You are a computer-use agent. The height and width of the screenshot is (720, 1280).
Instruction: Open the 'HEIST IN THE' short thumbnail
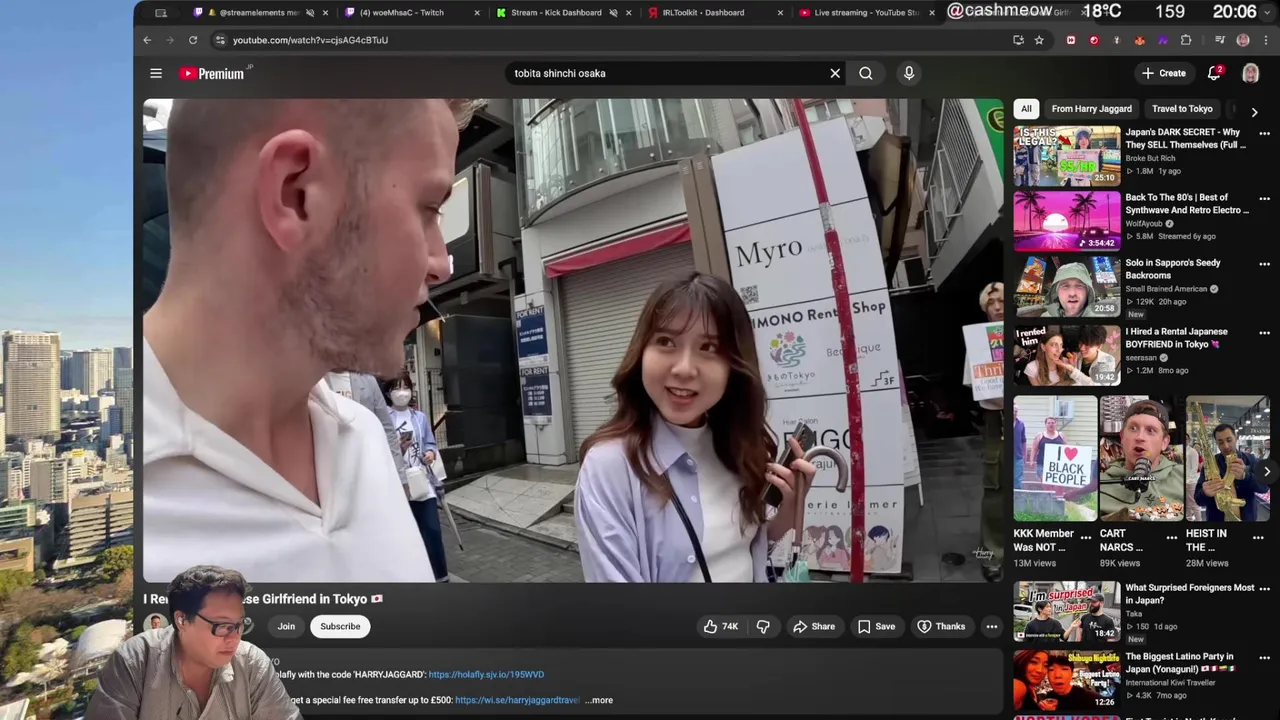point(1227,458)
